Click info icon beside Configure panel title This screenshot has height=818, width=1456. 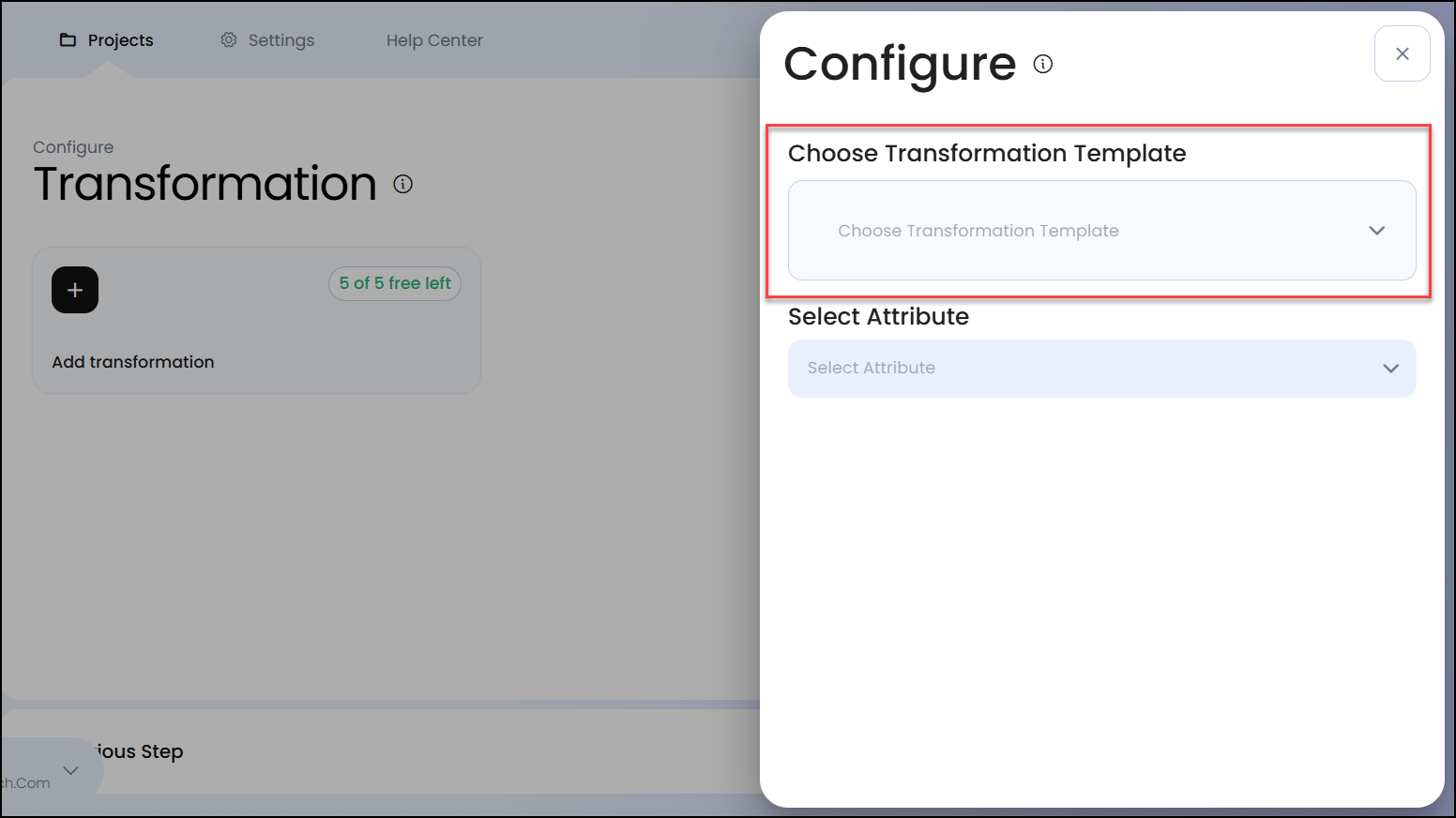point(1043,64)
